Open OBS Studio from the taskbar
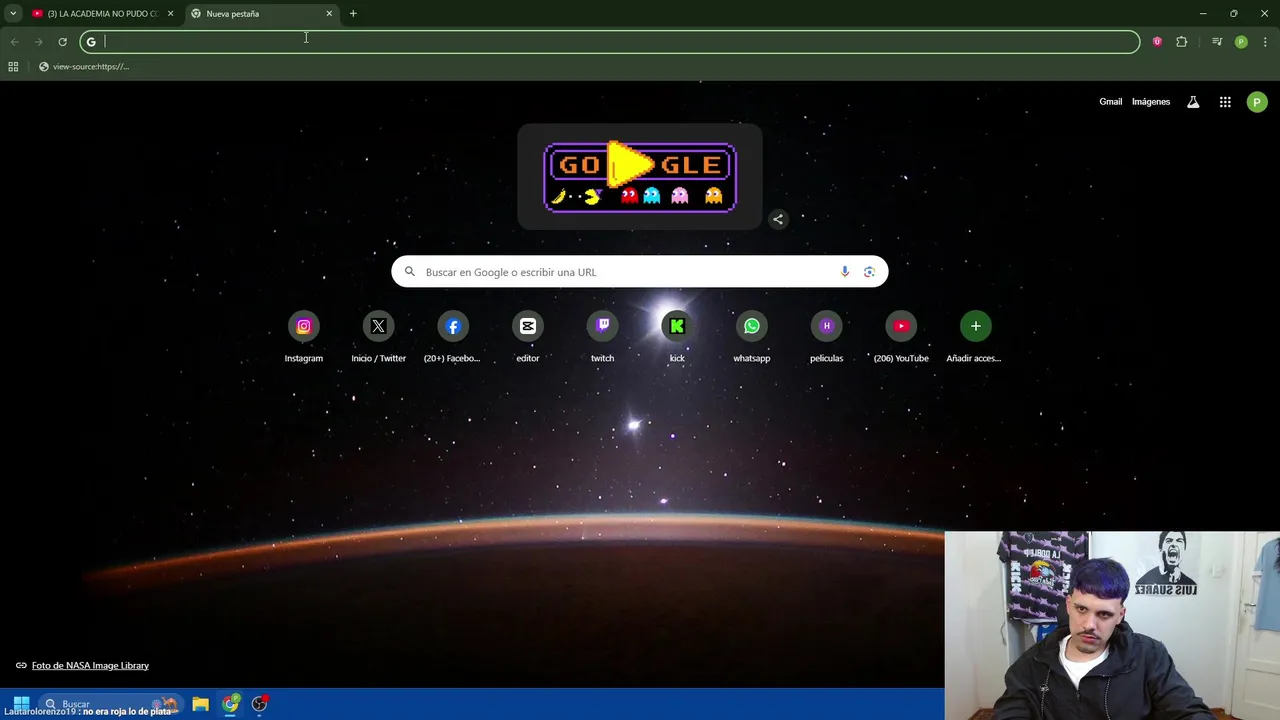The image size is (1280, 720). 260,704
